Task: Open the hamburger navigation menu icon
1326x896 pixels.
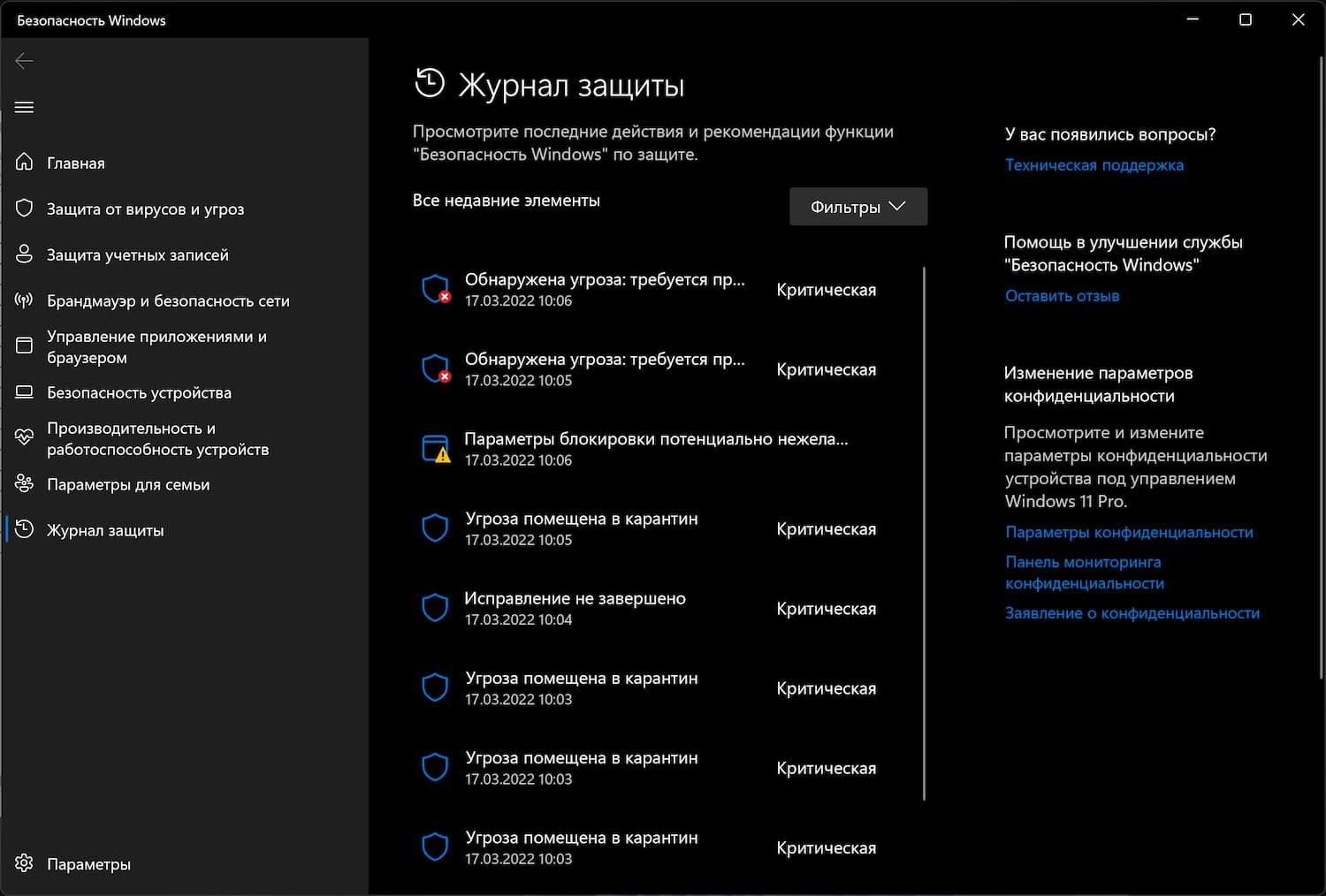Action: pos(25,107)
